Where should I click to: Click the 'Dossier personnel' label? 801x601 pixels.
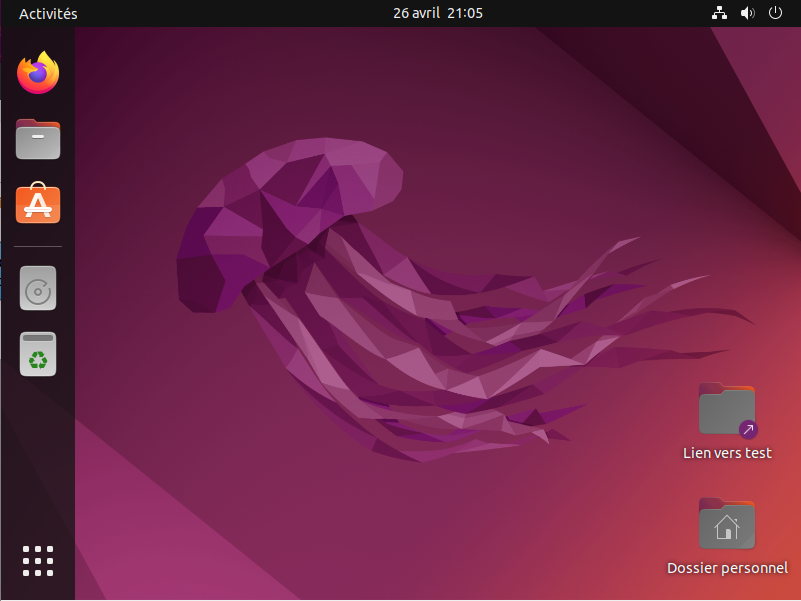[x=727, y=568]
